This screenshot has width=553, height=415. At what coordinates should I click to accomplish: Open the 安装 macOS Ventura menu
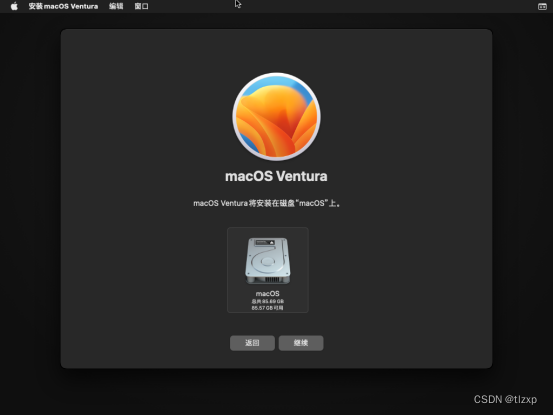[x=63, y=6]
